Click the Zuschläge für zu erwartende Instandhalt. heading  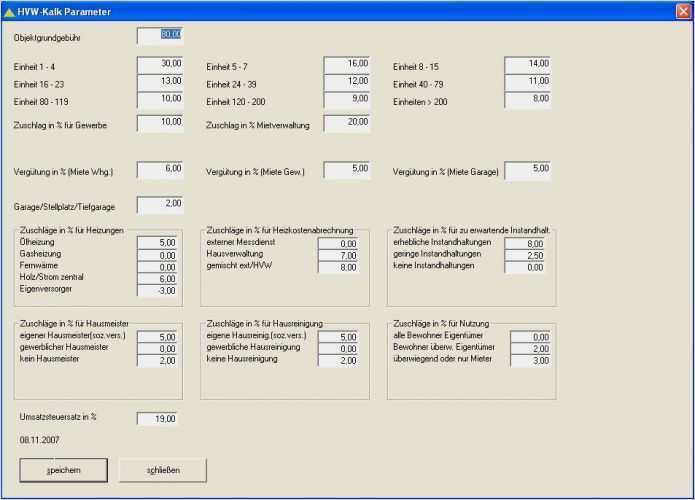[472, 230]
